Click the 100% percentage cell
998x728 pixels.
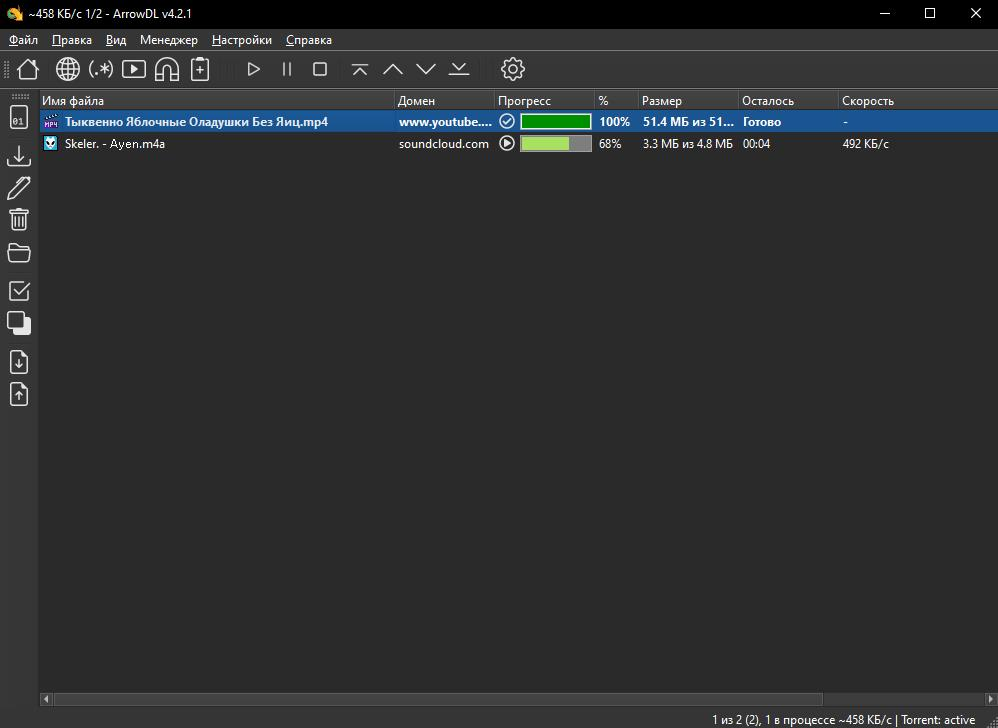614,122
